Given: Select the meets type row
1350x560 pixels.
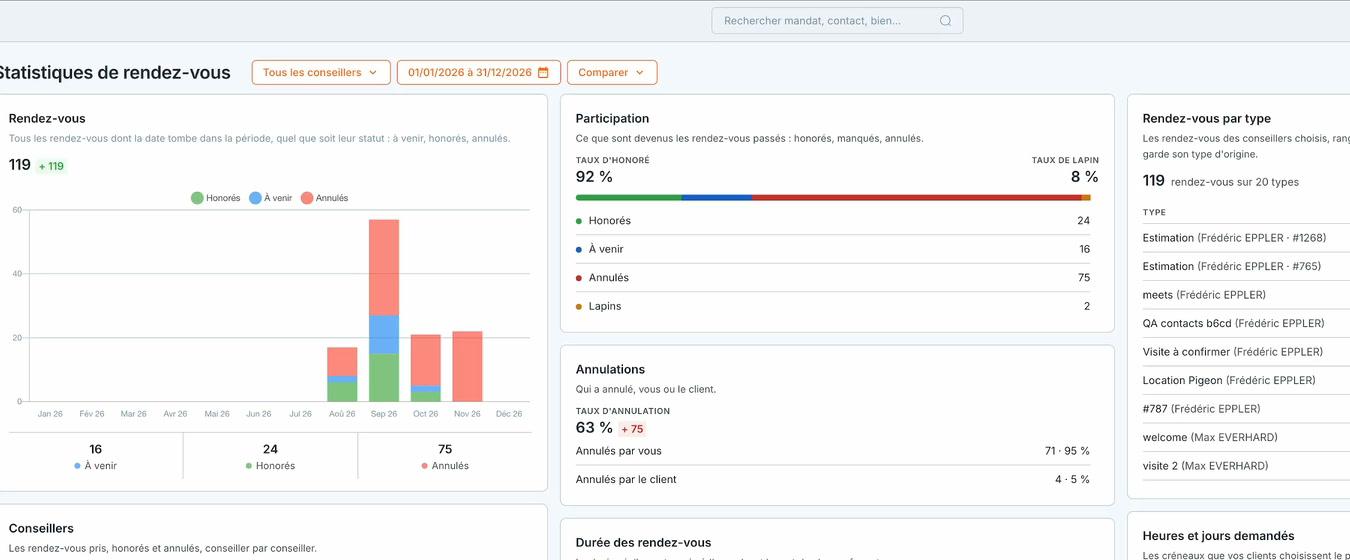Looking at the screenshot, I should 1246,295.
